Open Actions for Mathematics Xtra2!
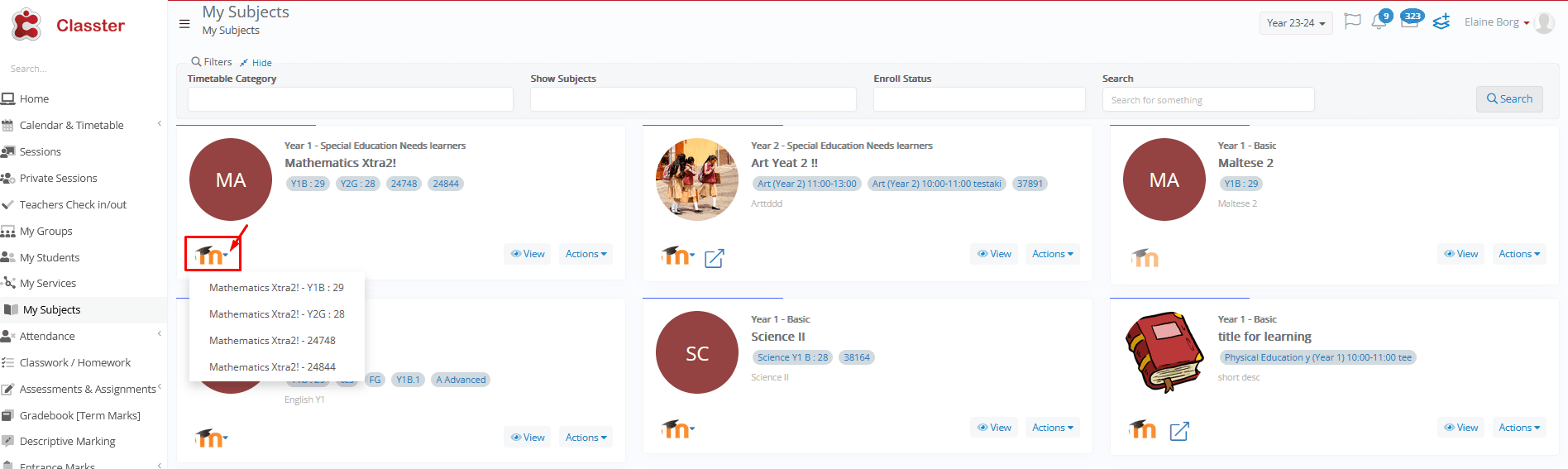Screen dimensions: 1568x469 click(586, 254)
